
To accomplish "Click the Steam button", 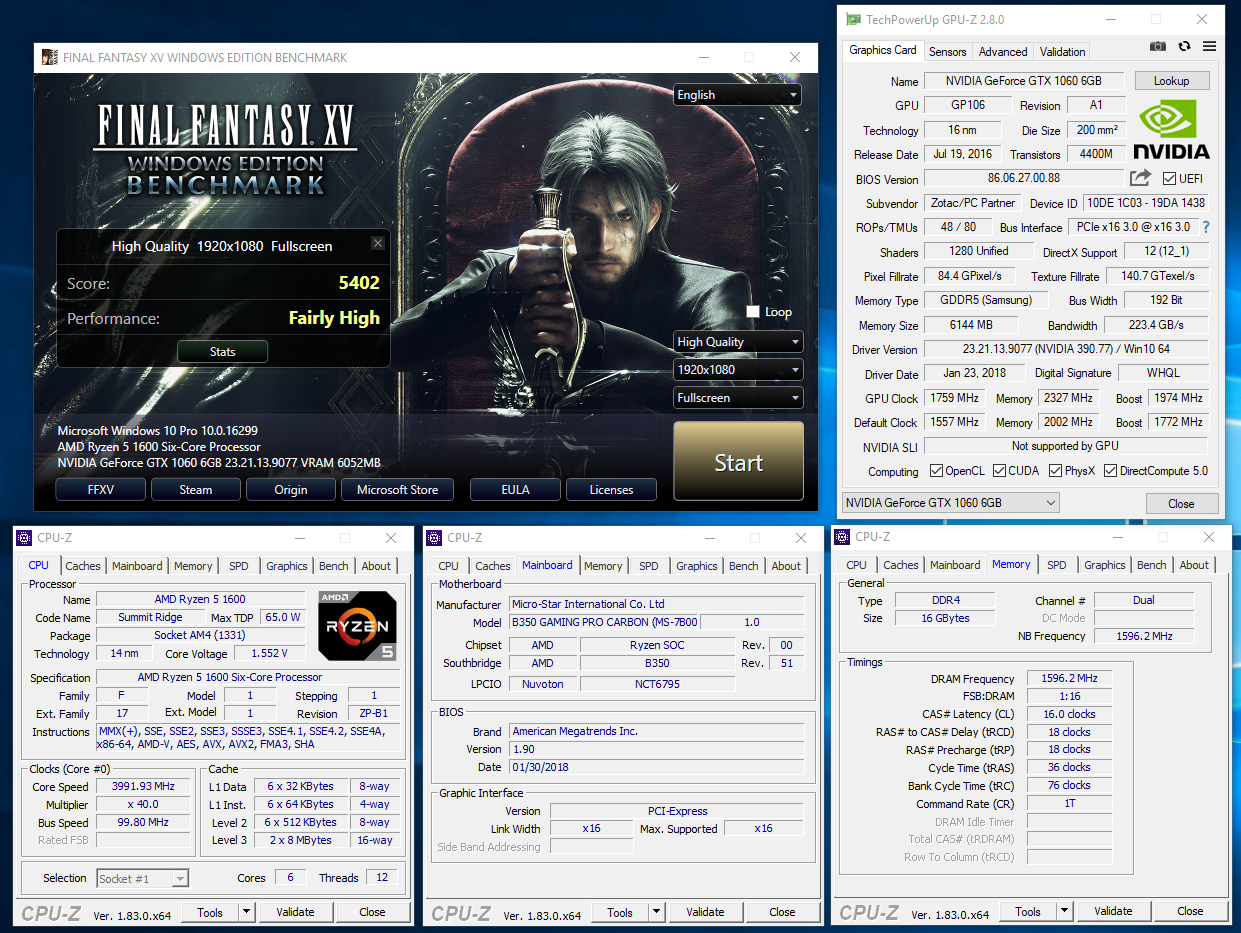I will click(x=196, y=490).
